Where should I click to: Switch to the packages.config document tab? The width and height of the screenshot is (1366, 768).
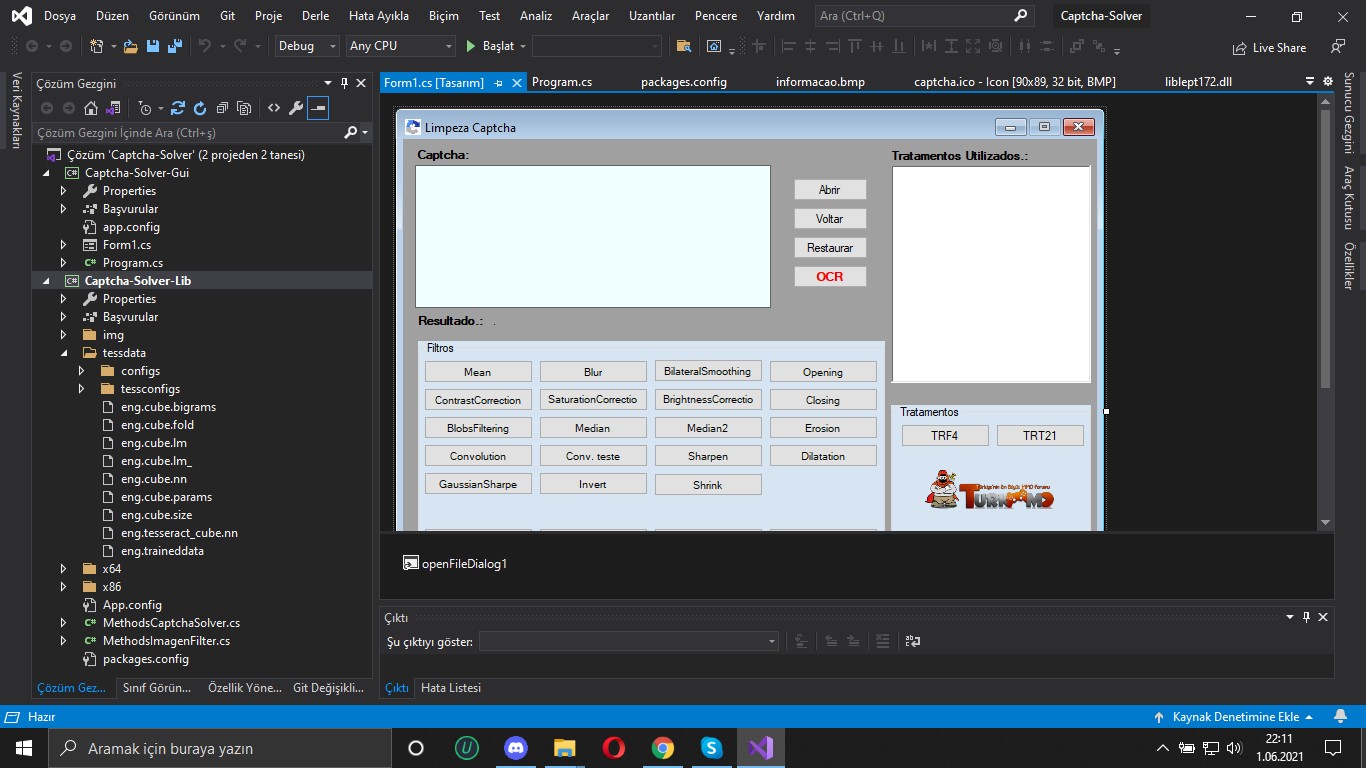tap(684, 82)
